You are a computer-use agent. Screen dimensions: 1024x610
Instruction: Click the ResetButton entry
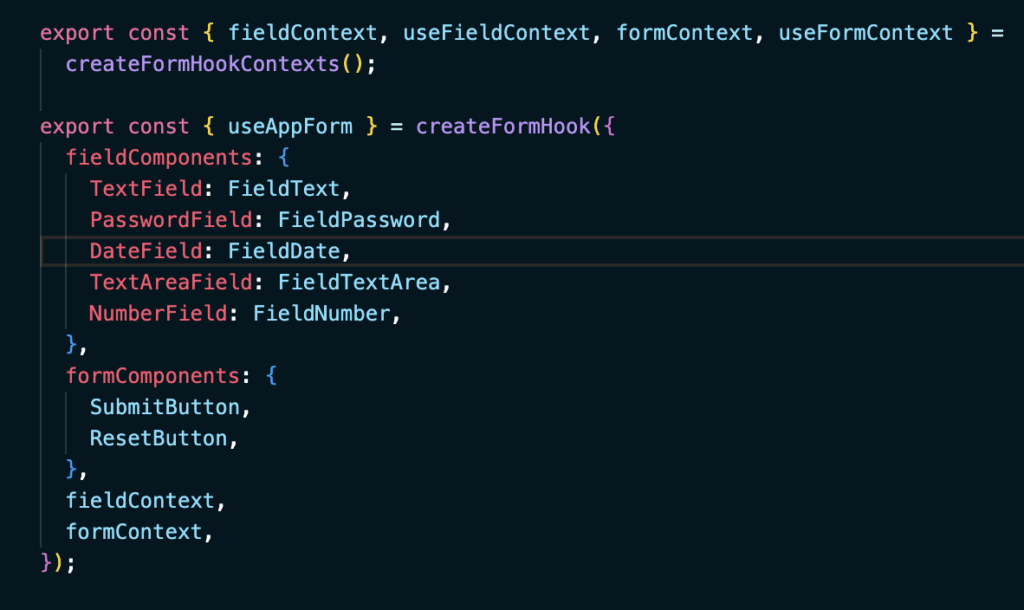pos(158,438)
